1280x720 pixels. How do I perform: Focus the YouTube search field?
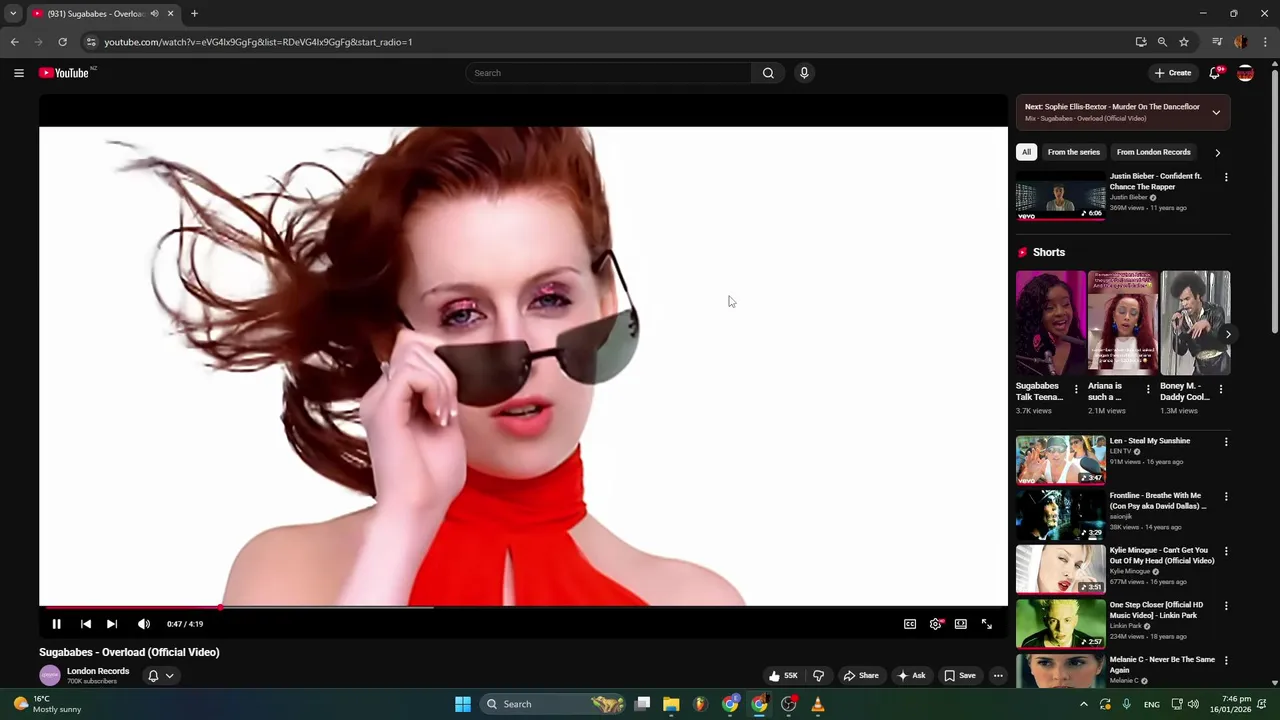[x=608, y=73]
